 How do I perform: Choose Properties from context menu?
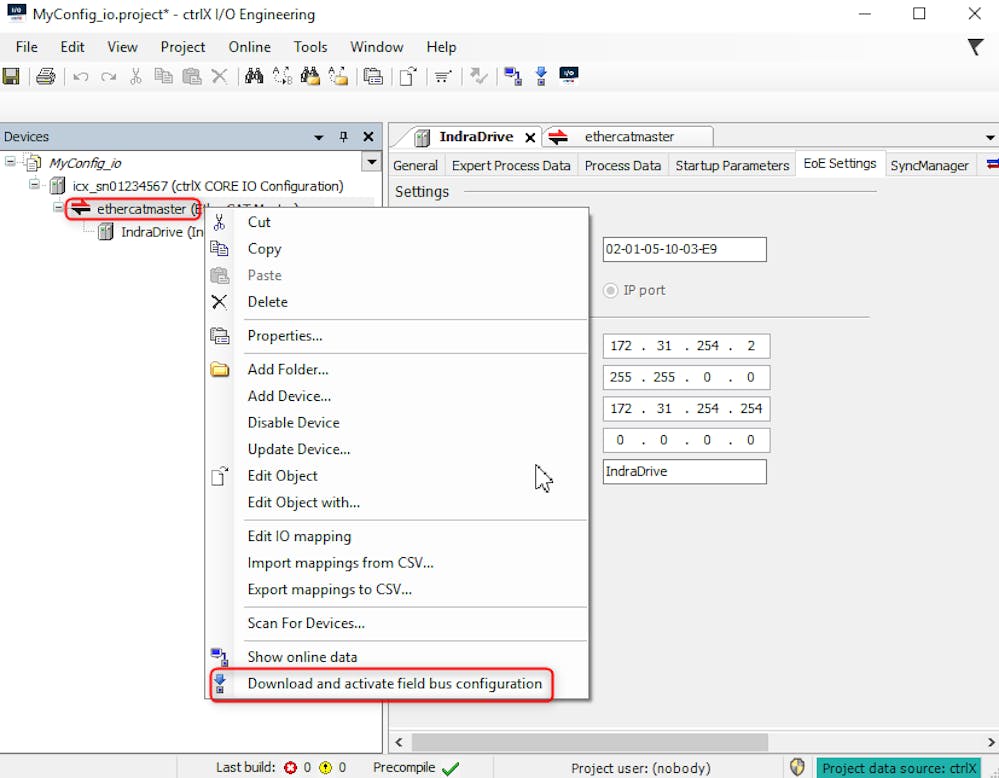397,336
